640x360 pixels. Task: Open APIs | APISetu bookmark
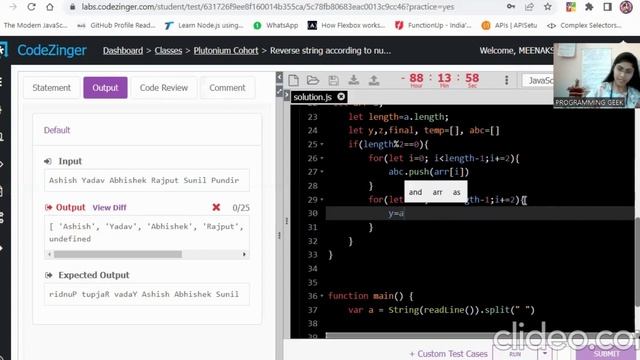pyautogui.click(x=509, y=25)
